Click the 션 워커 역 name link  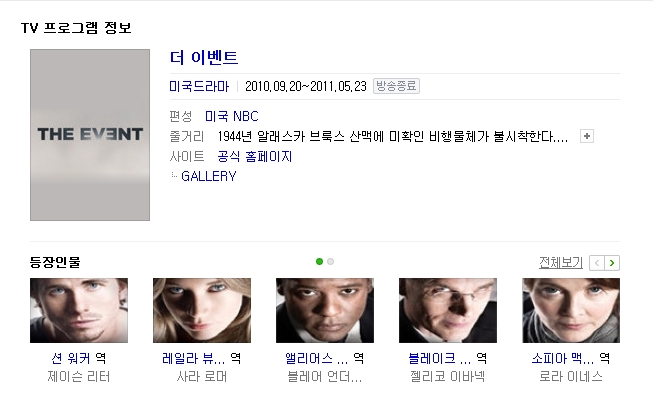(79, 358)
